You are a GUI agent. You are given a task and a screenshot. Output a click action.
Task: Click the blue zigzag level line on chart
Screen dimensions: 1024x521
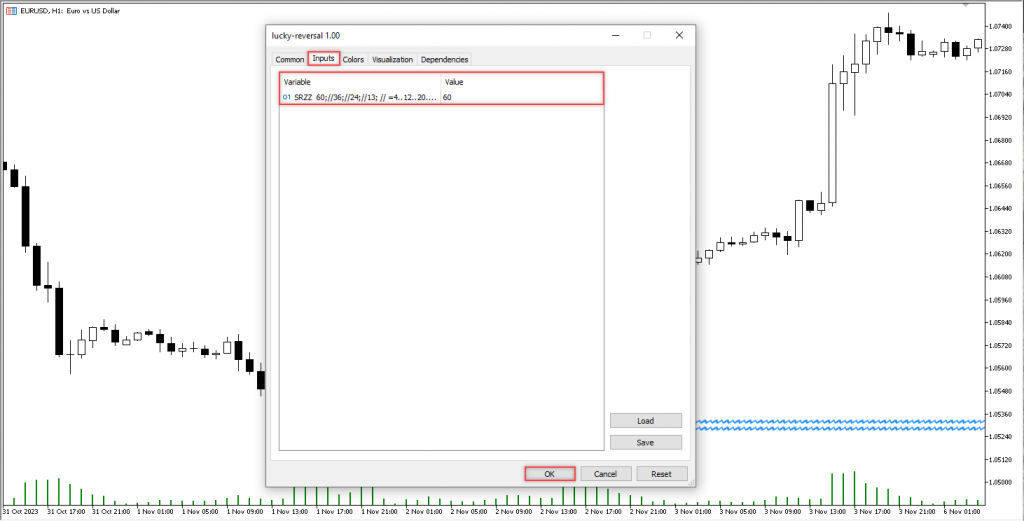click(x=839, y=425)
